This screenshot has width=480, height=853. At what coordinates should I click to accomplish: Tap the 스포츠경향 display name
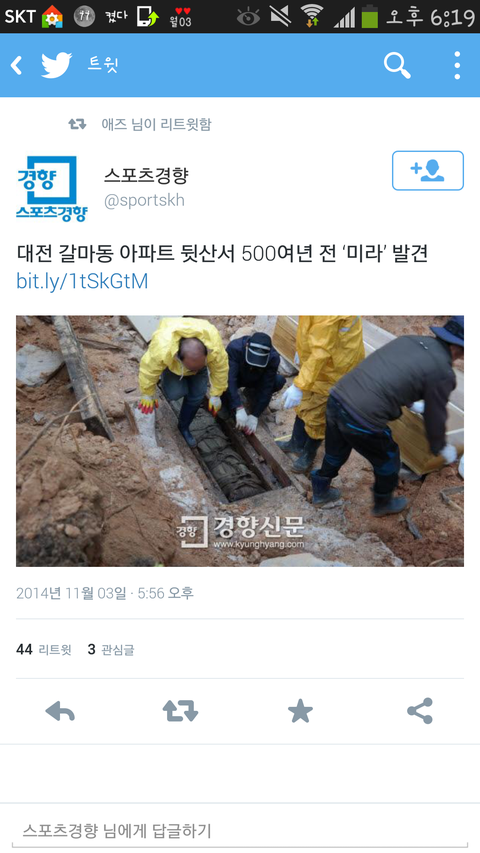[x=146, y=175]
